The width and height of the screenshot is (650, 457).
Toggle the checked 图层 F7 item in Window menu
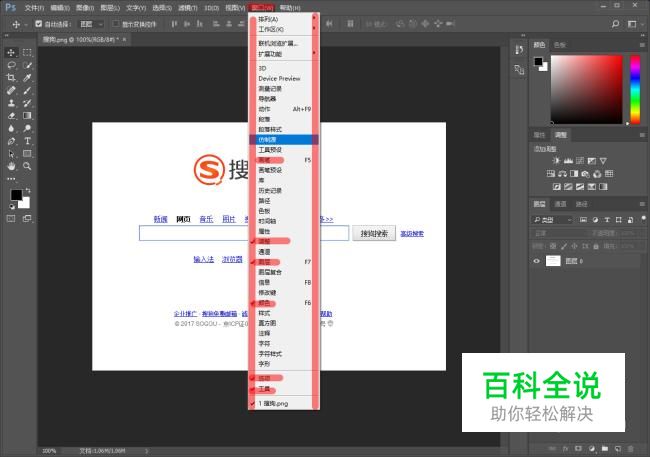284,262
